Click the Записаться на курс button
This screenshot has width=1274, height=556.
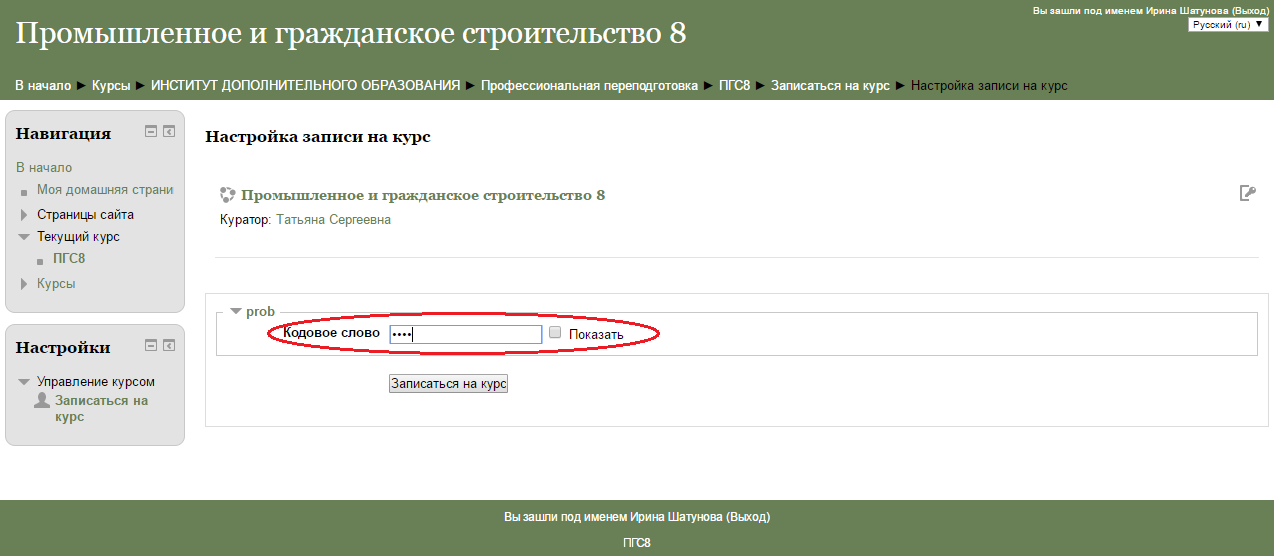click(449, 383)
